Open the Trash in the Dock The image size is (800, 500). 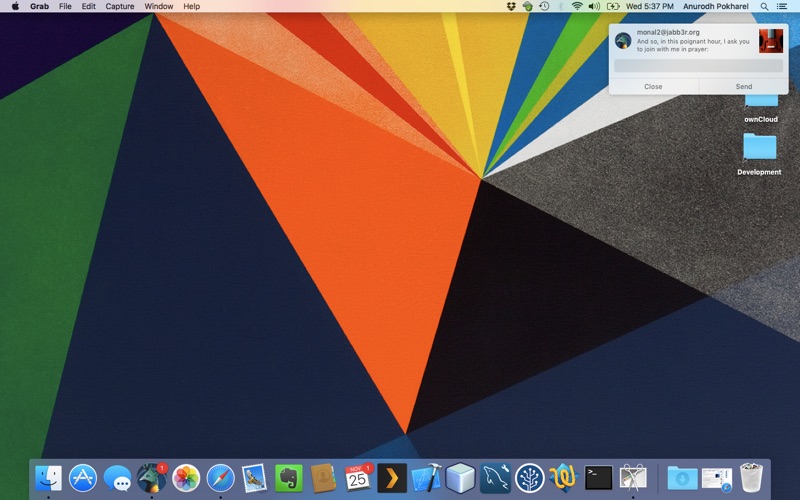coord(751,478)
